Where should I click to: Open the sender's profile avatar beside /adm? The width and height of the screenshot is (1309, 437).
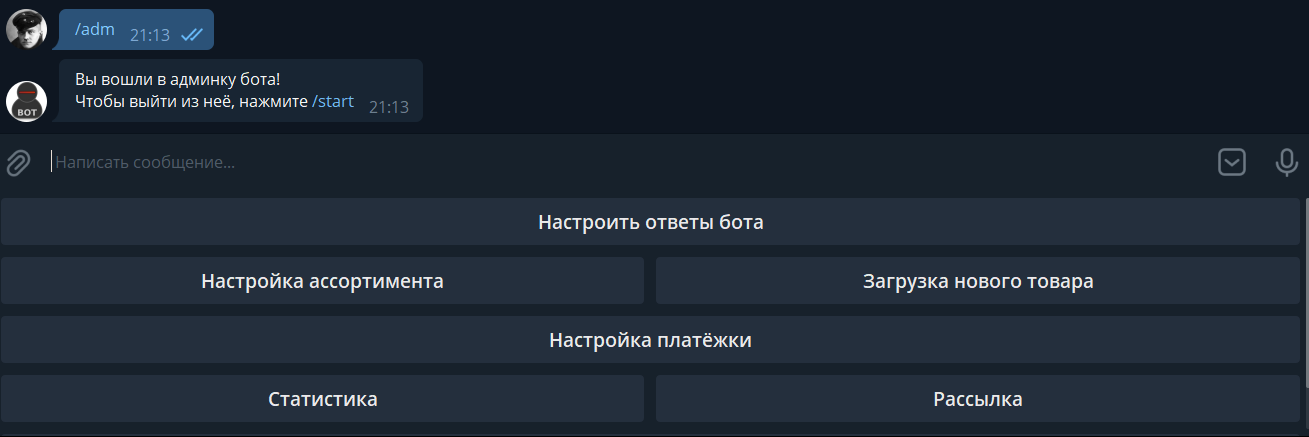pyautogui.click(x=27, y=29)
